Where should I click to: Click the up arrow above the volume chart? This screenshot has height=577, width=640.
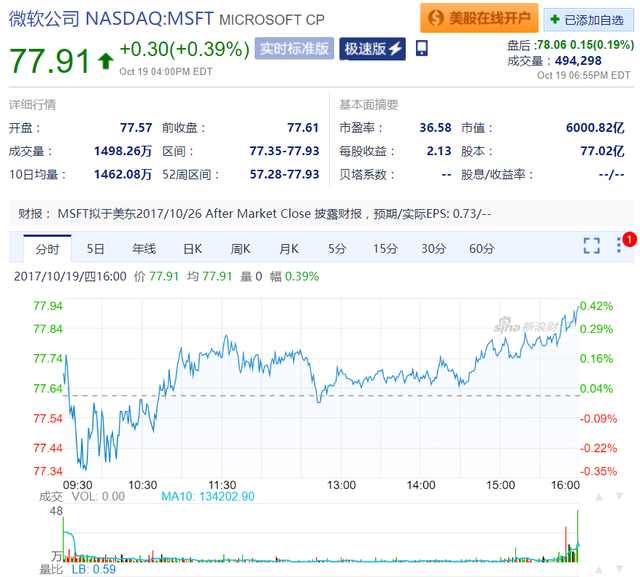[599, 497]
